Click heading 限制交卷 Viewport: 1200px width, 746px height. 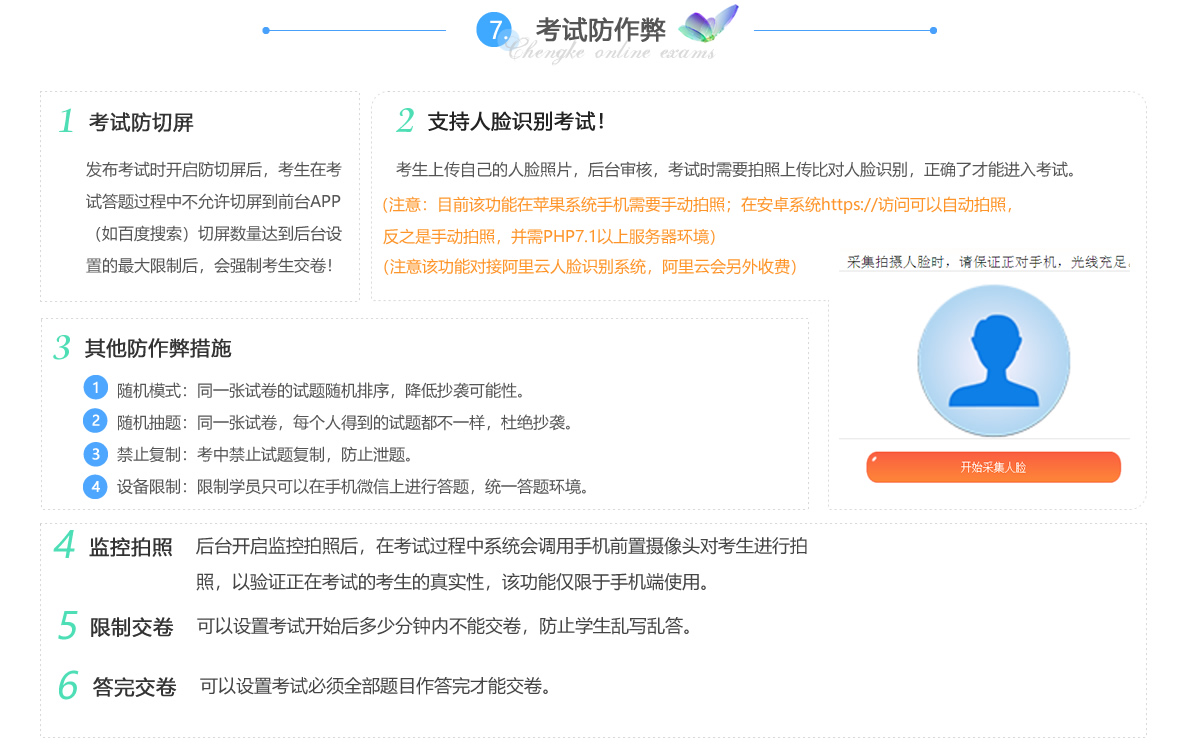pos(132,627)
